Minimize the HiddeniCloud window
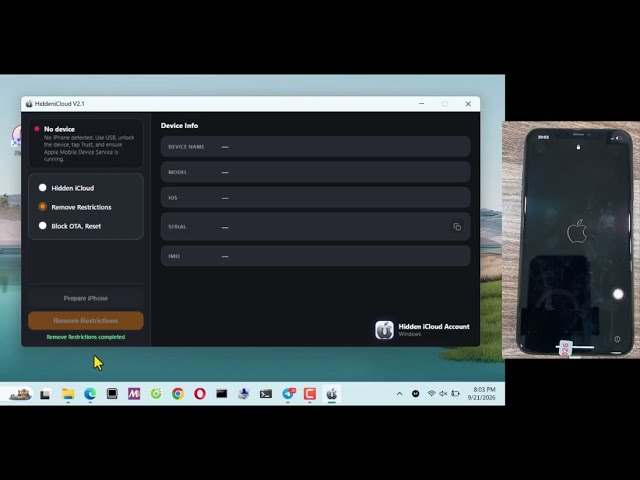Screen dimensions: 640x480 click(x=421, y=104)
